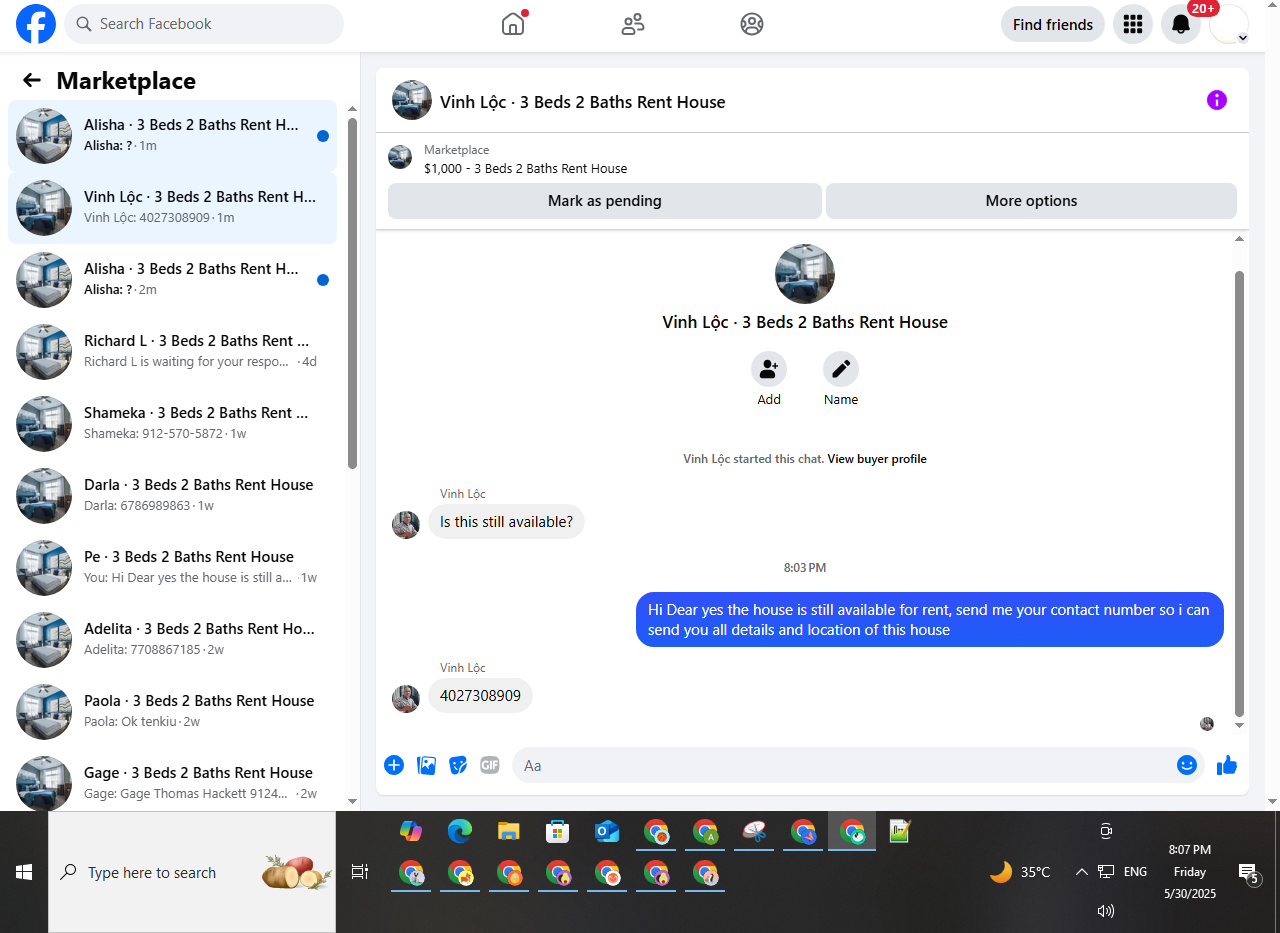Open the emoji picker smiley icon
The height and width of the screenshot is (933, 1280).
1187,765
